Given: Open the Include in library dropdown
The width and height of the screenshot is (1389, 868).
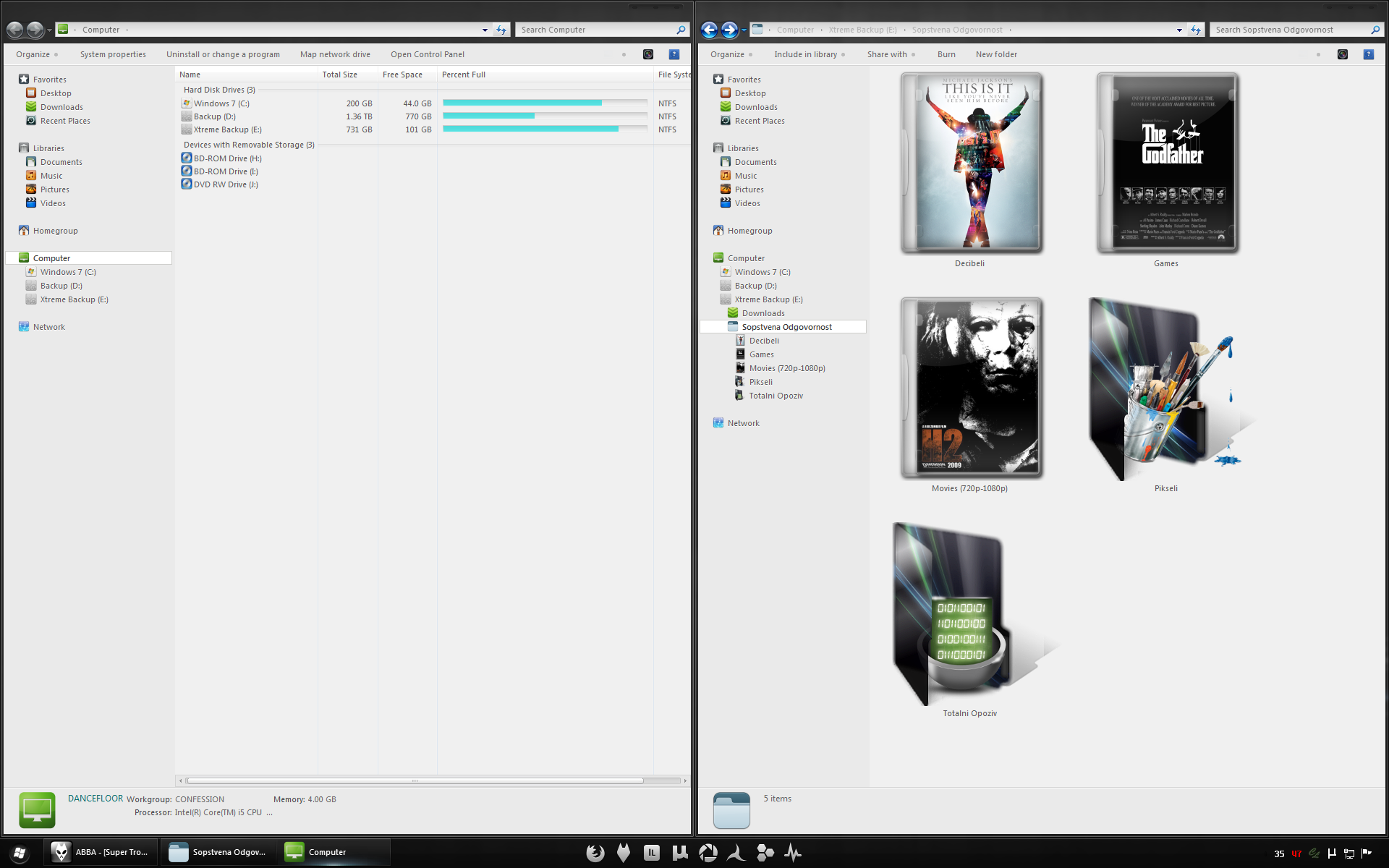Looking at the screenshot, I should [x=810, y=54].
